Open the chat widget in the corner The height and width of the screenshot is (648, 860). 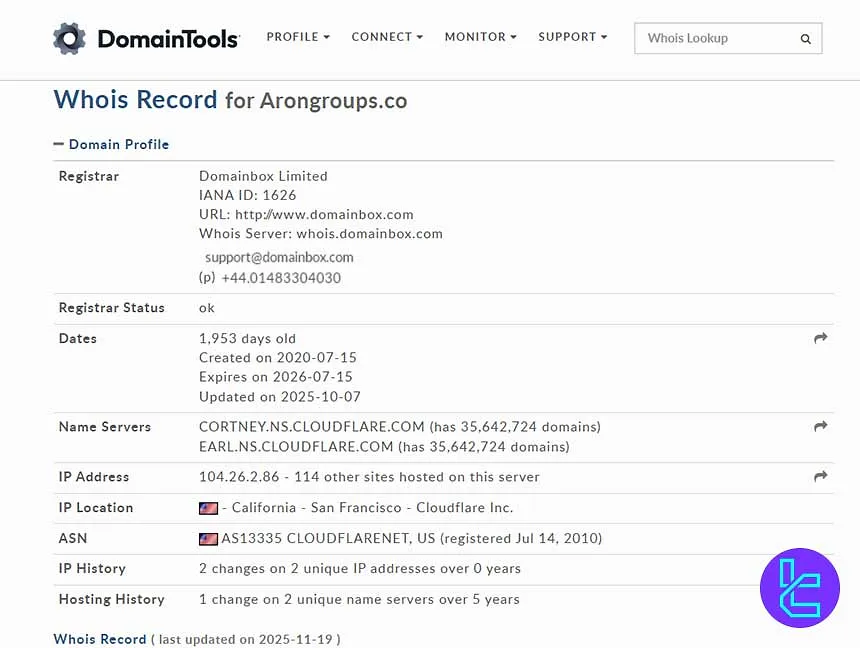(799, 588)
